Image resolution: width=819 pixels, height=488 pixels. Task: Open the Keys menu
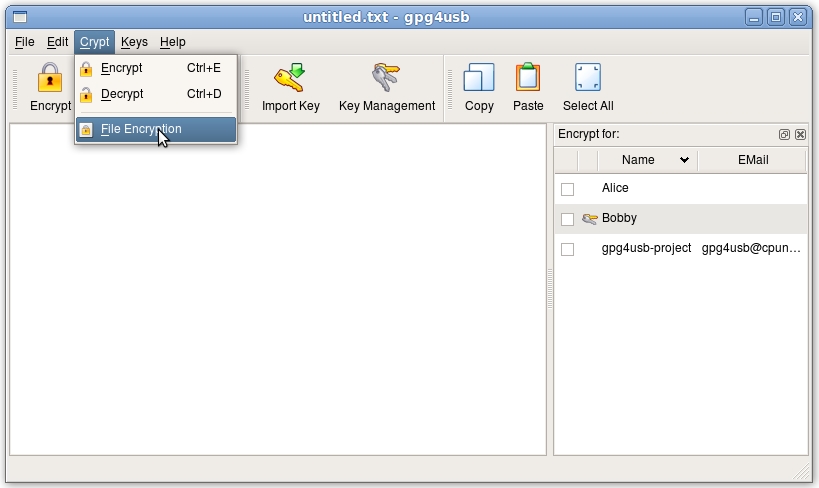pos(134,42)
